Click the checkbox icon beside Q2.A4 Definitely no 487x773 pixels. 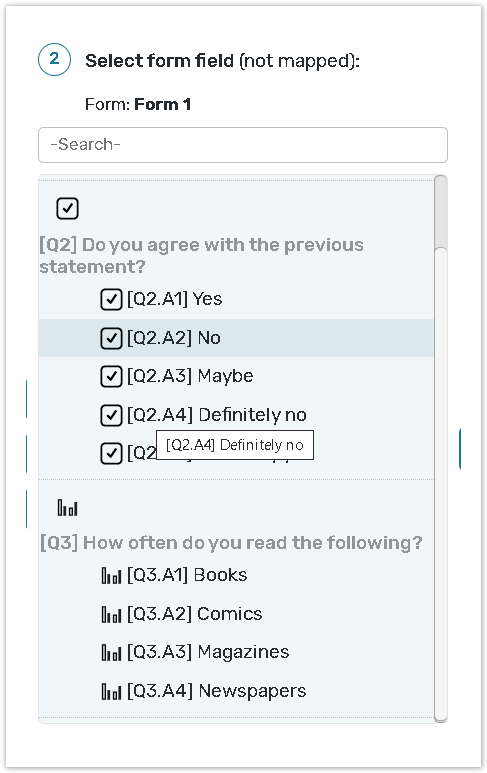point(111,415)
